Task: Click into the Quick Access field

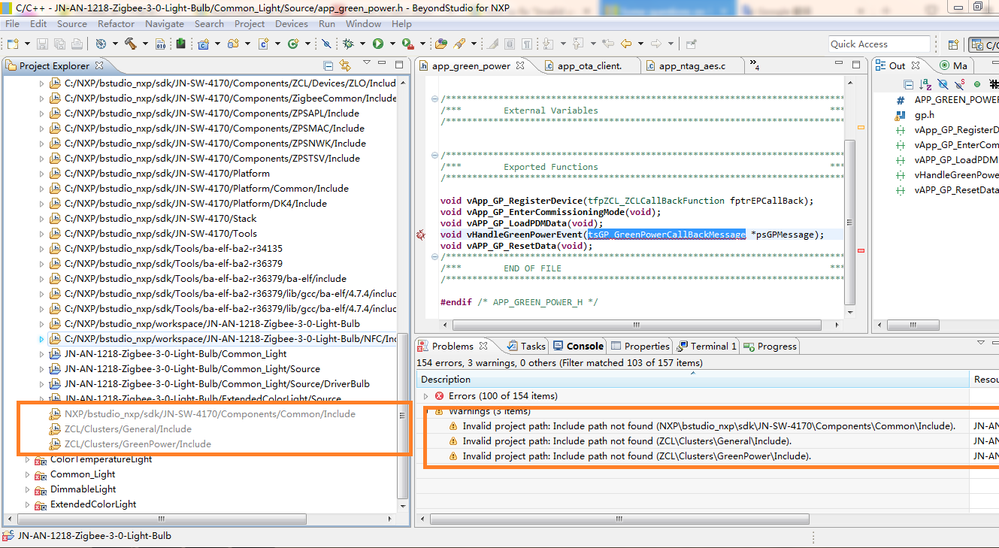Action: coord(879,44)
